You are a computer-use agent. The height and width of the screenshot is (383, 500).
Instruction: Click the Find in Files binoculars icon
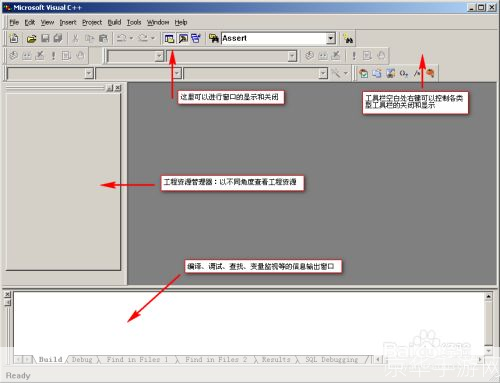click(x=213, y=39)
